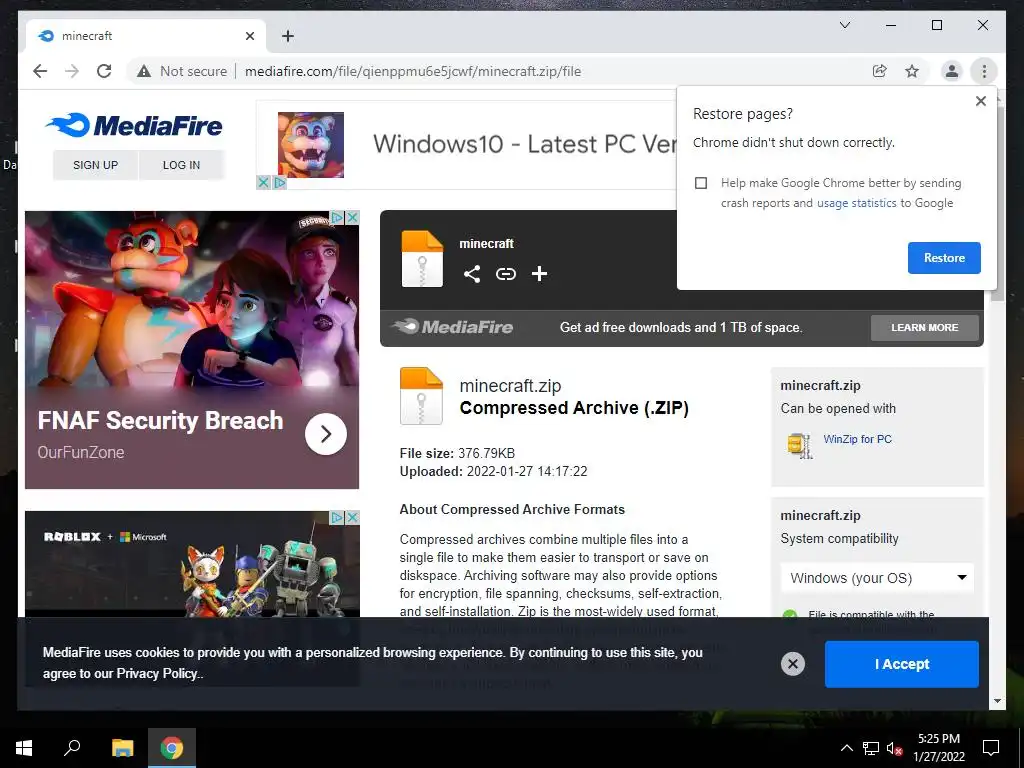The width and height of the screenshot is (1024, 768).
Task: Bookmark this page with the star icon
Action: point(912,71)
